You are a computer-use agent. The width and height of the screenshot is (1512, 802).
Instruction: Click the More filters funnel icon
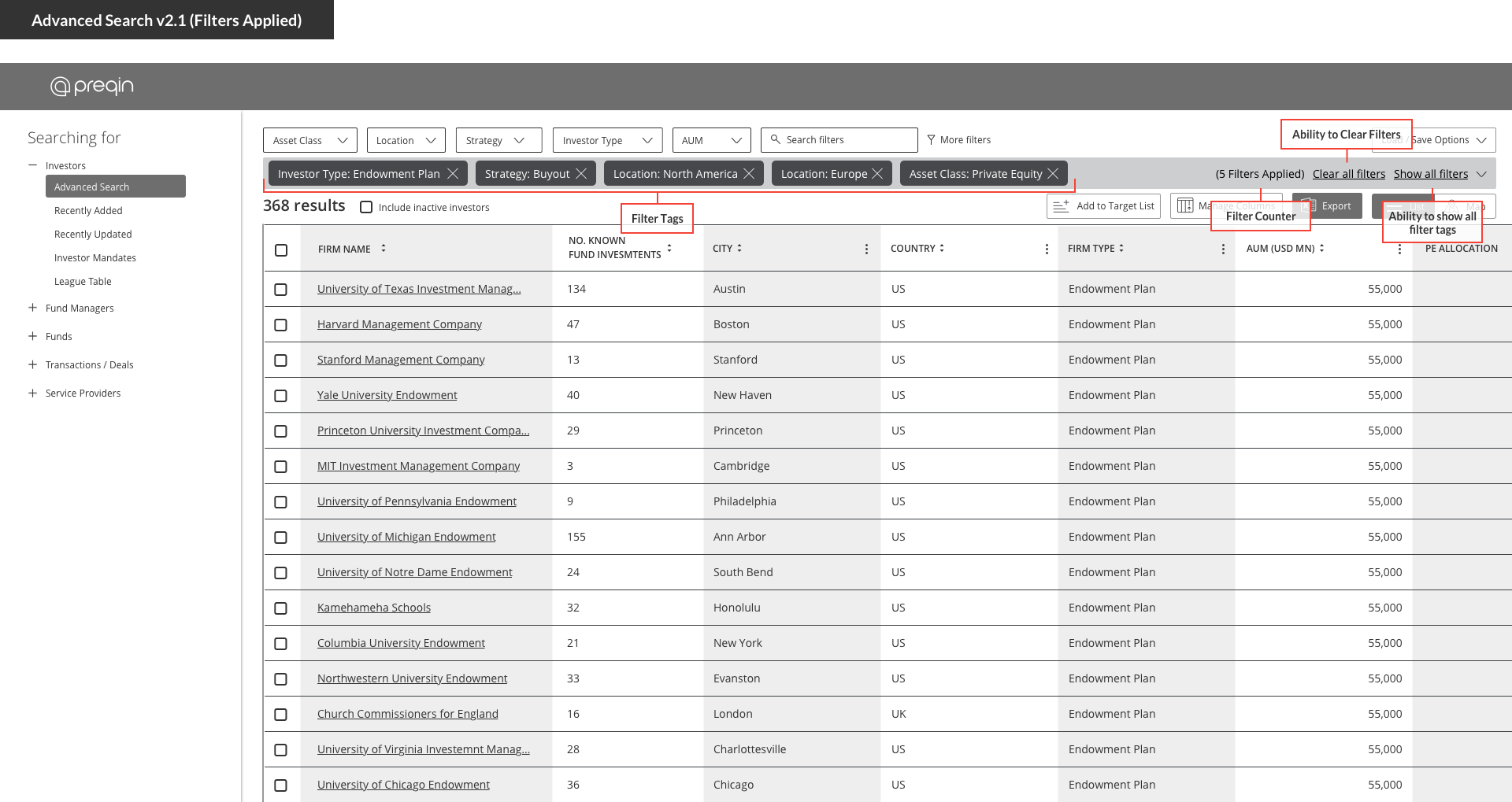click(x=931, y=140)
